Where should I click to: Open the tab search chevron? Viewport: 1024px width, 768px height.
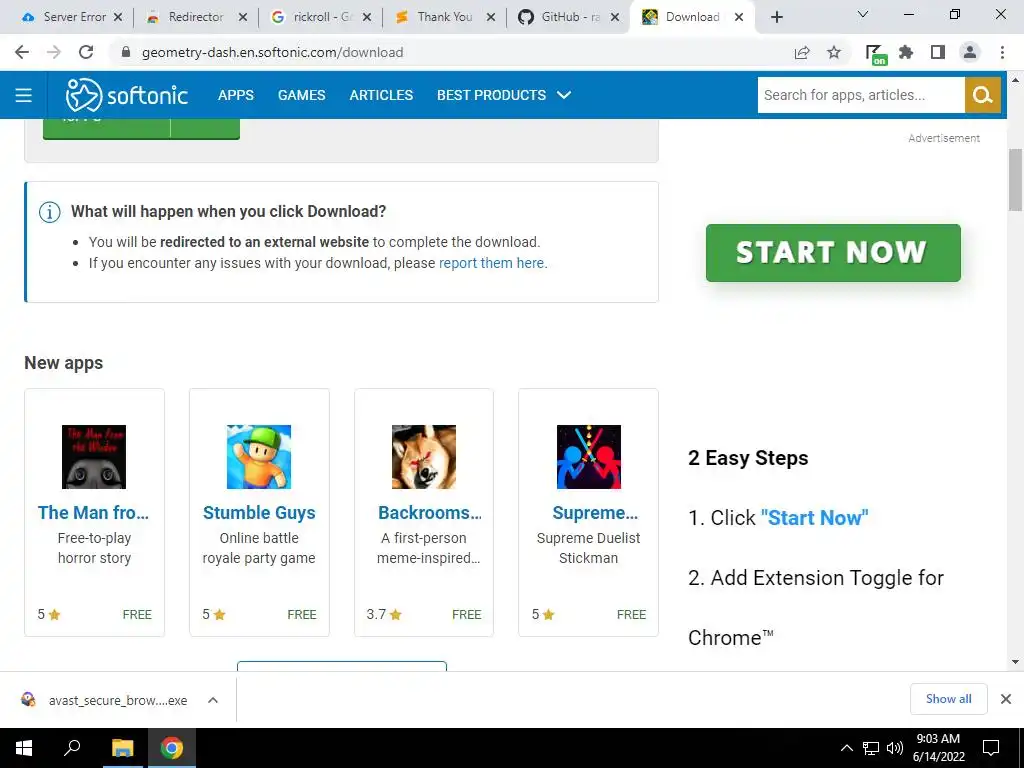pos(863,14)
